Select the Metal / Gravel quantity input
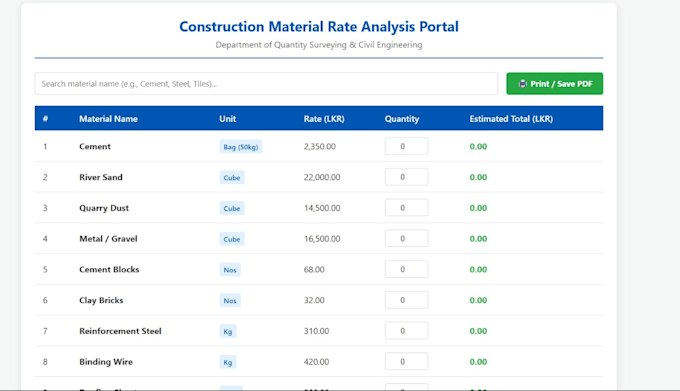 (x=406, y=238)
